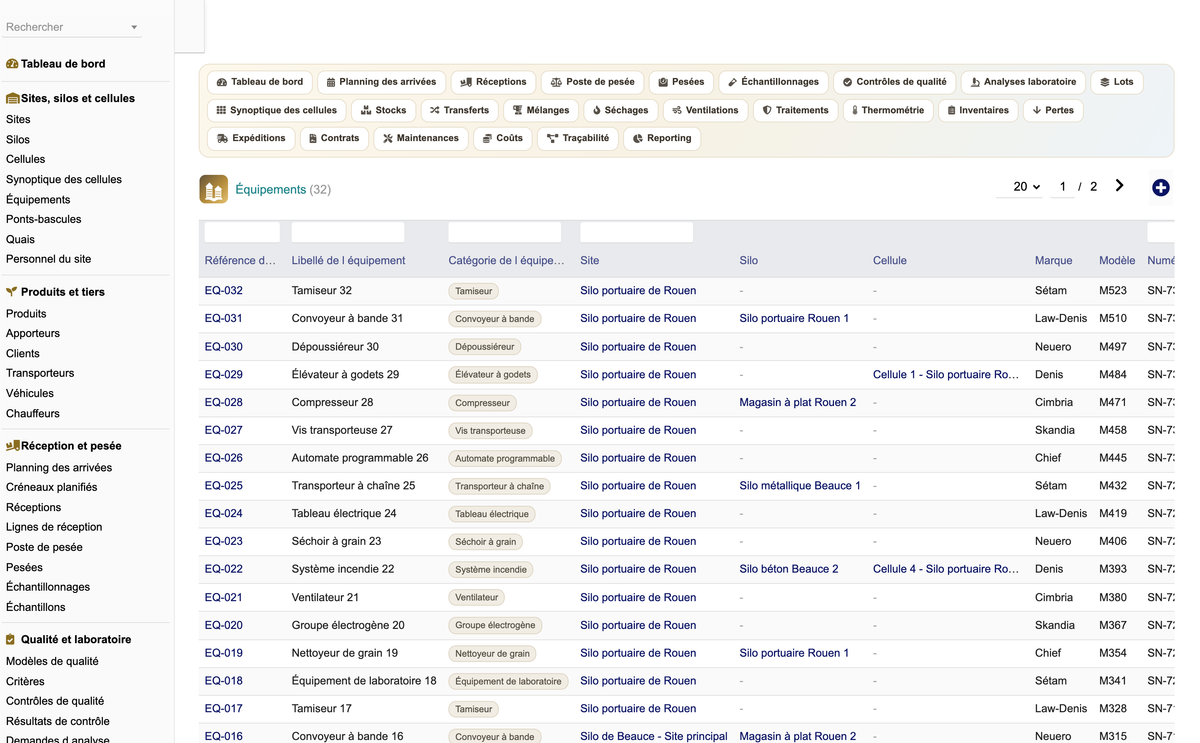Open Créneaux planifiés in sidebar
The height and width of the screenshot is (743, 1200).
[52, 487]
